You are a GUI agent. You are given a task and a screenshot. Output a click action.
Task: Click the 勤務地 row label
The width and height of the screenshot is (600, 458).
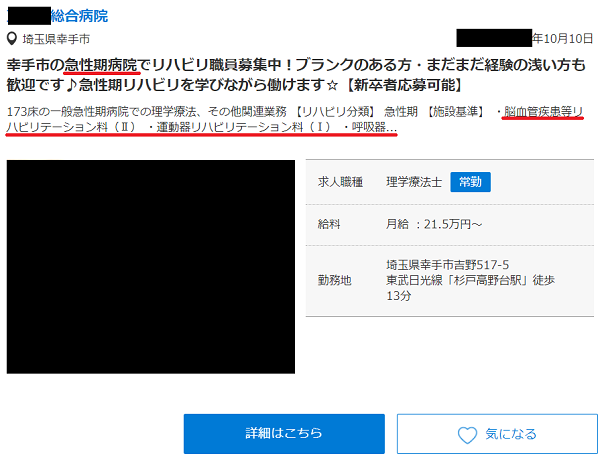coord(334,280)
